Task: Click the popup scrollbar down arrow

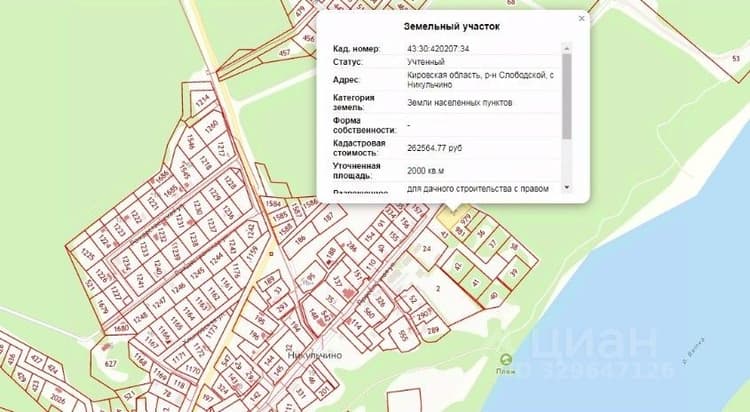Action: (x=567, y=187)
